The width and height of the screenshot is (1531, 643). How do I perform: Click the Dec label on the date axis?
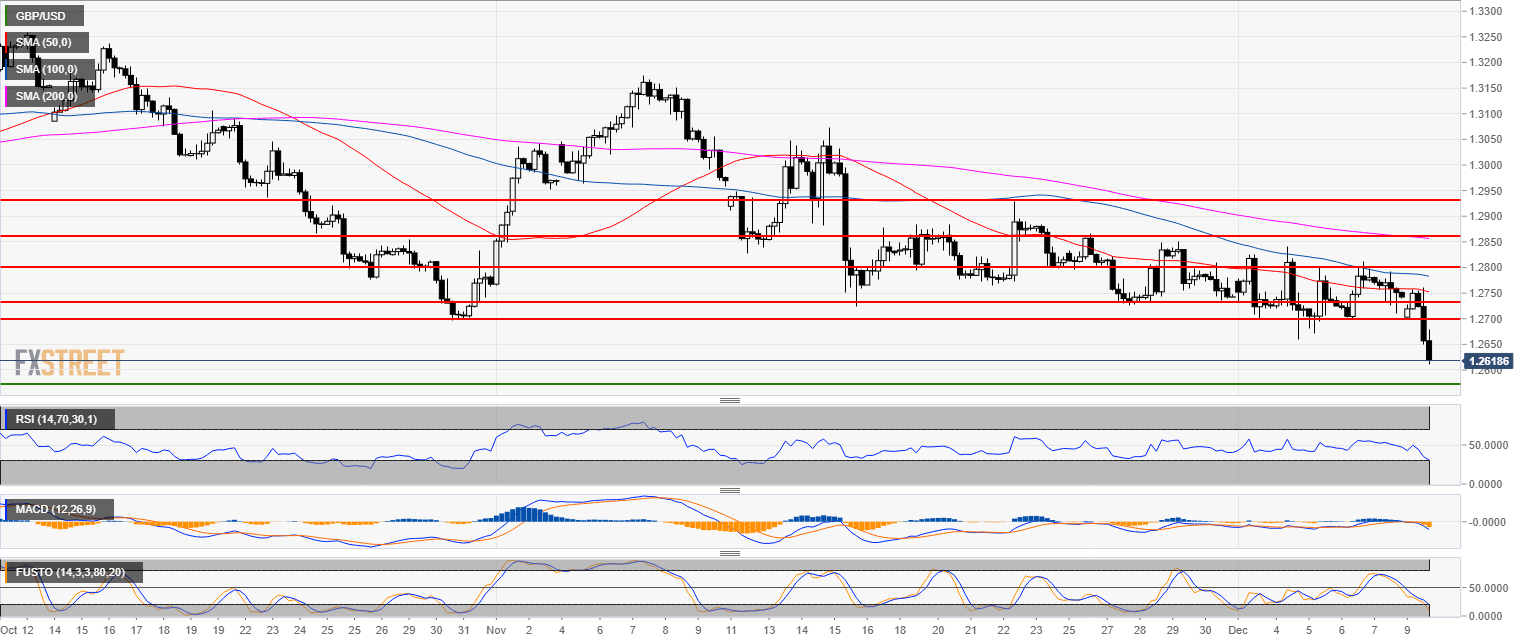coord(1238,632)
